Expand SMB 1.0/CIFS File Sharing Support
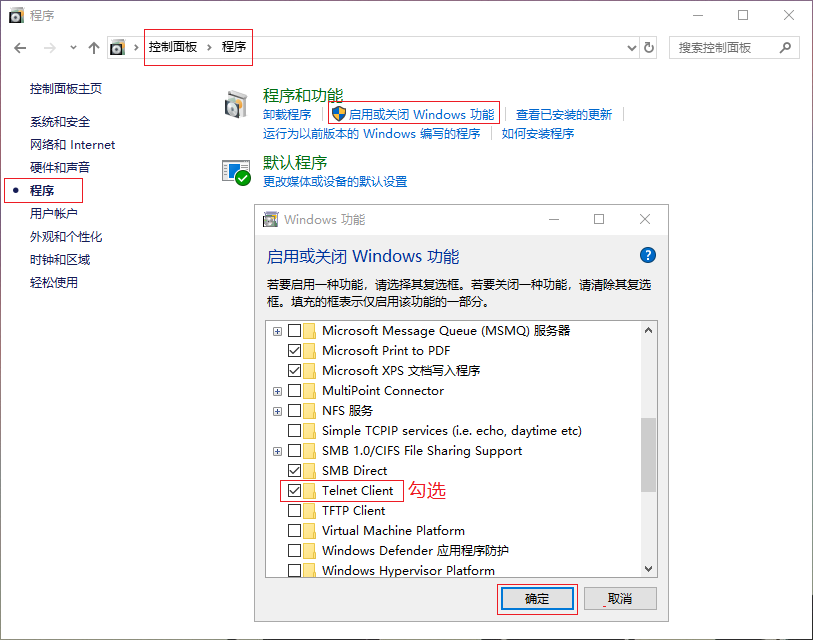 pos(277,450)
